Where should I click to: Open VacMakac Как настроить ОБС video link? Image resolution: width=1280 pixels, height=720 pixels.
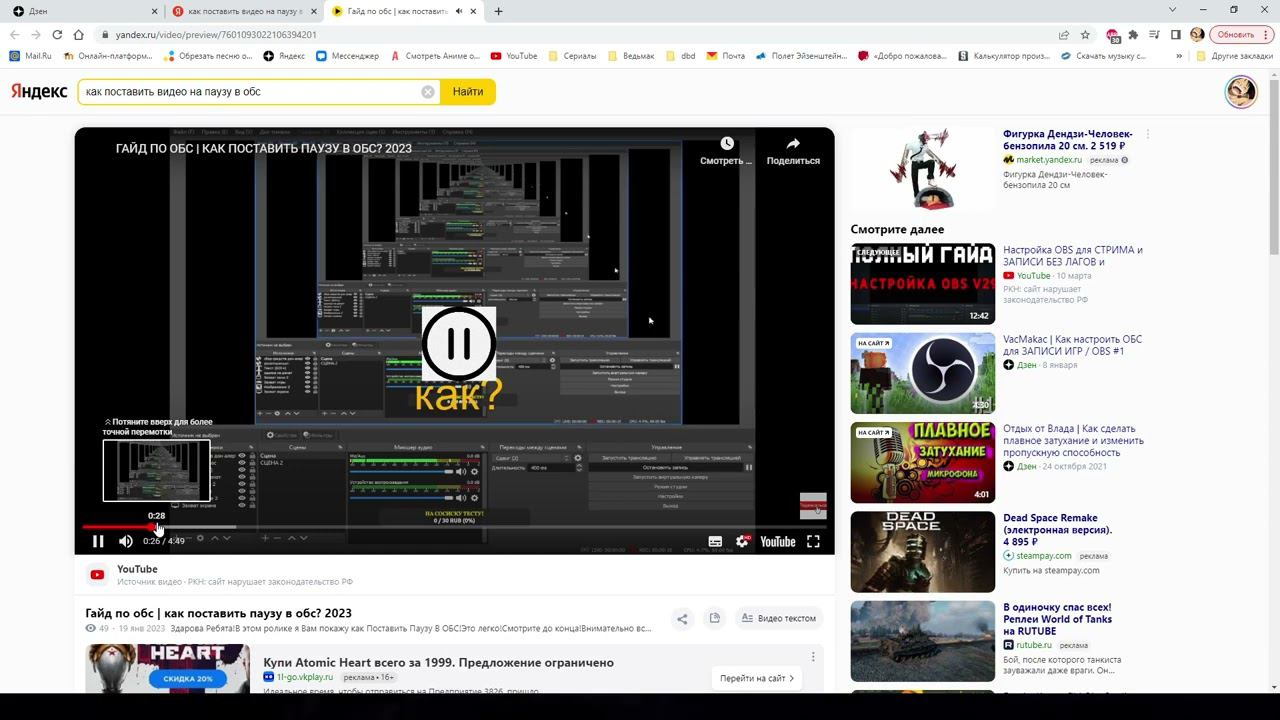point(1072,345)
